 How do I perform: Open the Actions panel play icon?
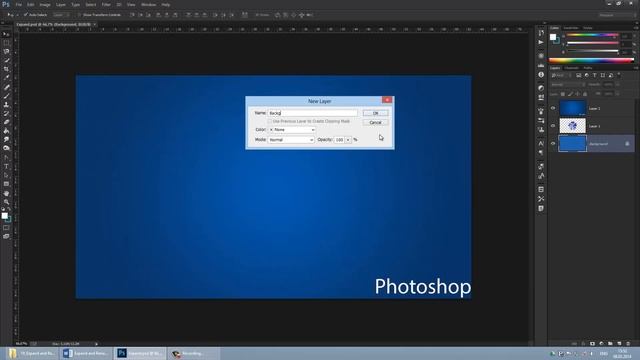[x=541, y=42]
